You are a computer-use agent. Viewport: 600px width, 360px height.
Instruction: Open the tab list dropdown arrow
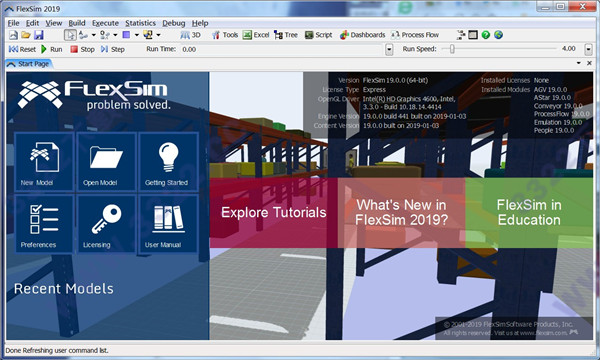click(x=579, y=63)
